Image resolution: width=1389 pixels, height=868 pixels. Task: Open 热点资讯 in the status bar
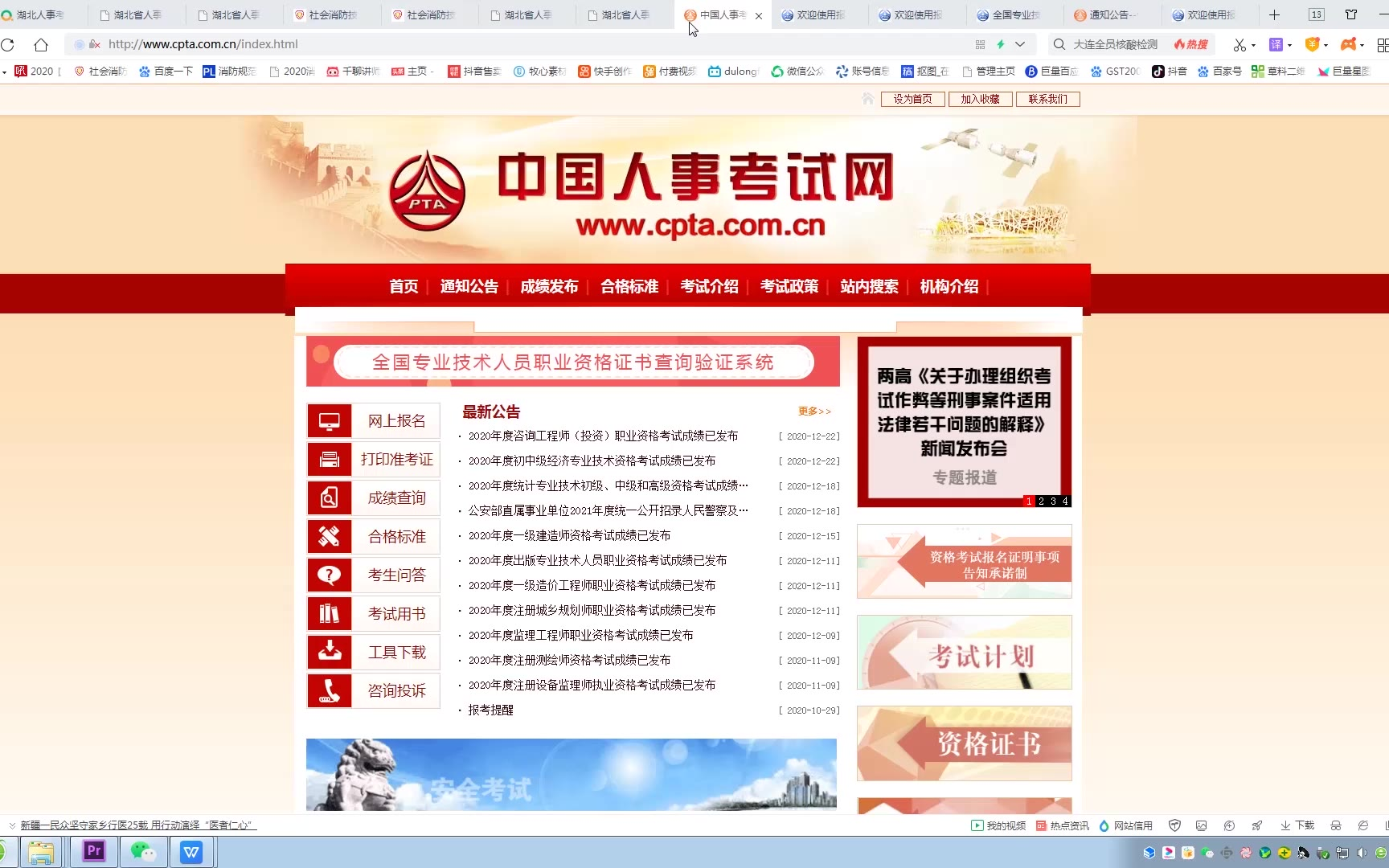(x=1063, y=825)
